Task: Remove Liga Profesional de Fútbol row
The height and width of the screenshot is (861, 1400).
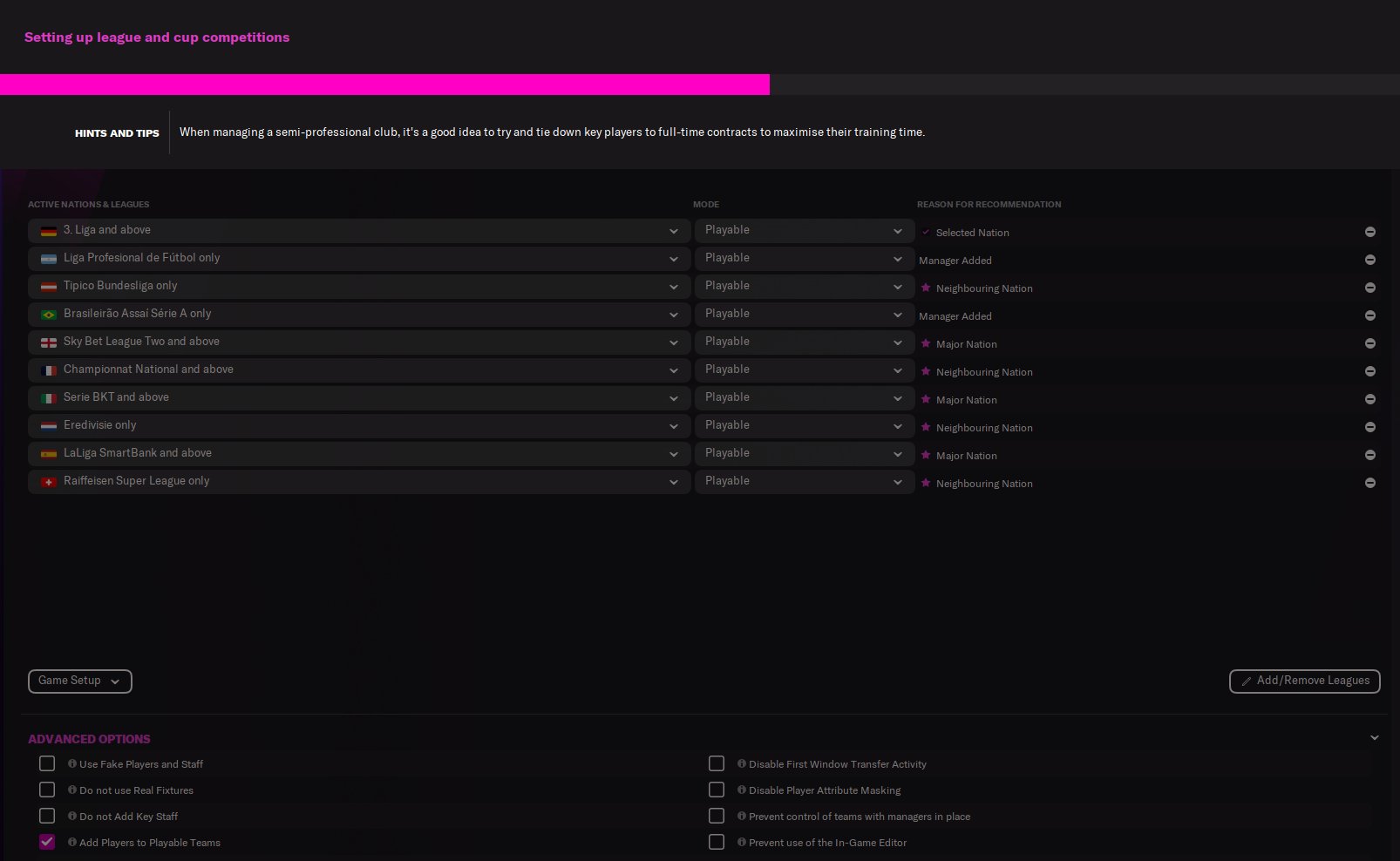Action: (x=1370, y=260)
